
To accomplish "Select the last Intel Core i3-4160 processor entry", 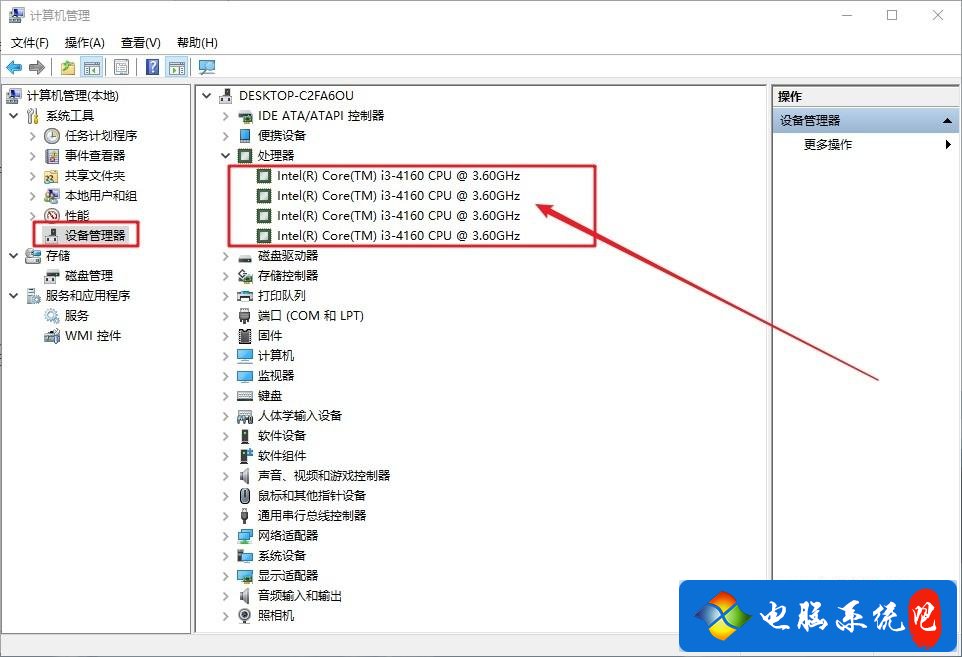I will click(x=398, y=236).
